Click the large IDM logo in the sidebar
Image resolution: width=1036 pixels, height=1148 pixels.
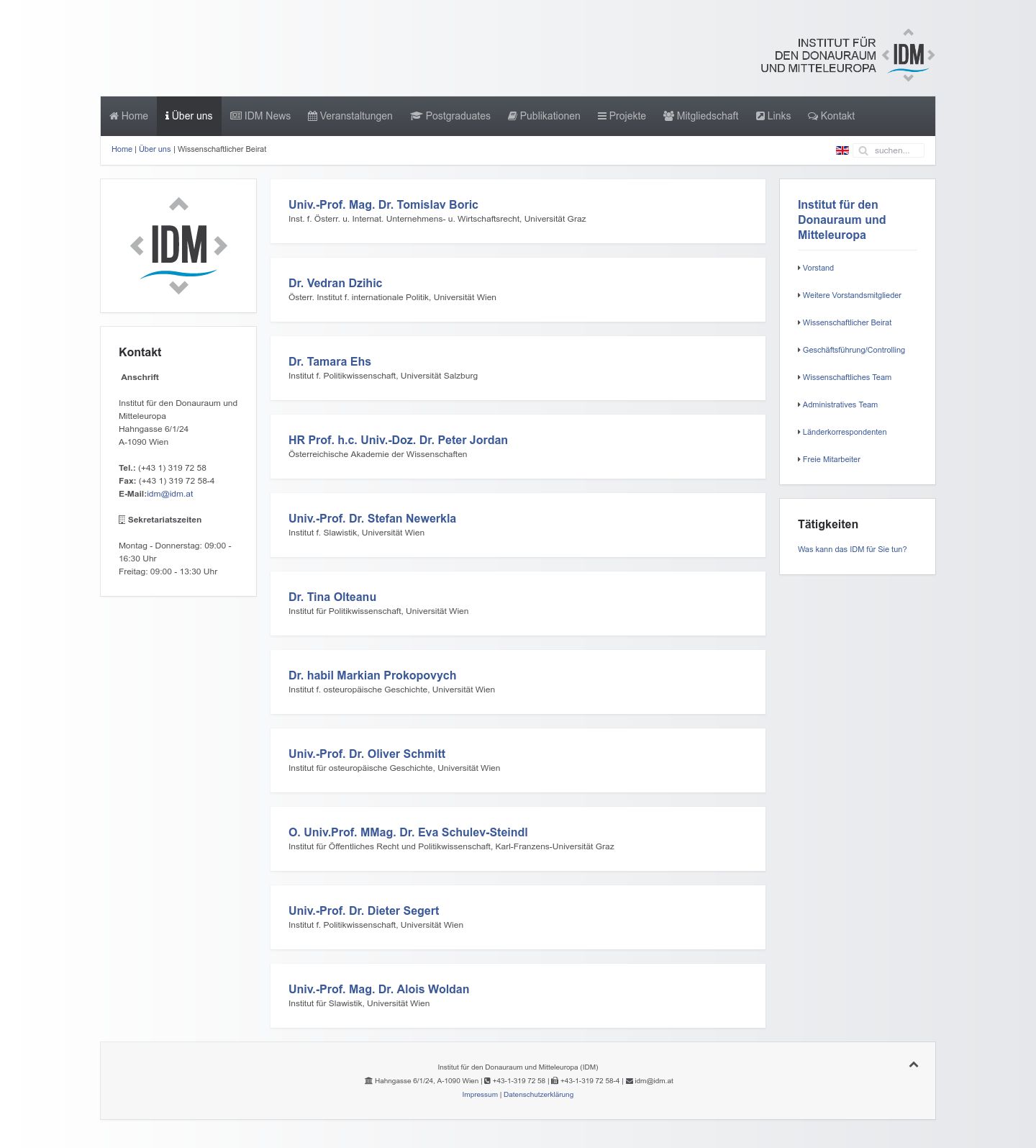click(x=178, y=245)
